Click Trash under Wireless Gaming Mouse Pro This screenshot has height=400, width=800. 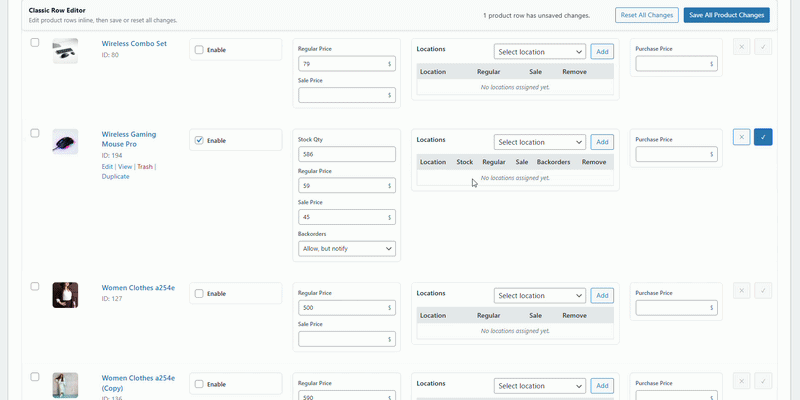pos(145,166)
